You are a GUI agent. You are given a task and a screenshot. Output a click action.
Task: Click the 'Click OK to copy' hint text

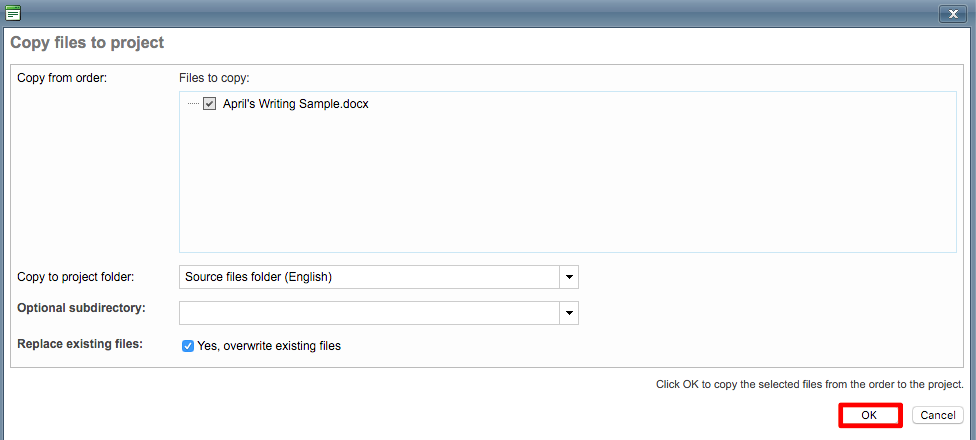tap(809, 384)
